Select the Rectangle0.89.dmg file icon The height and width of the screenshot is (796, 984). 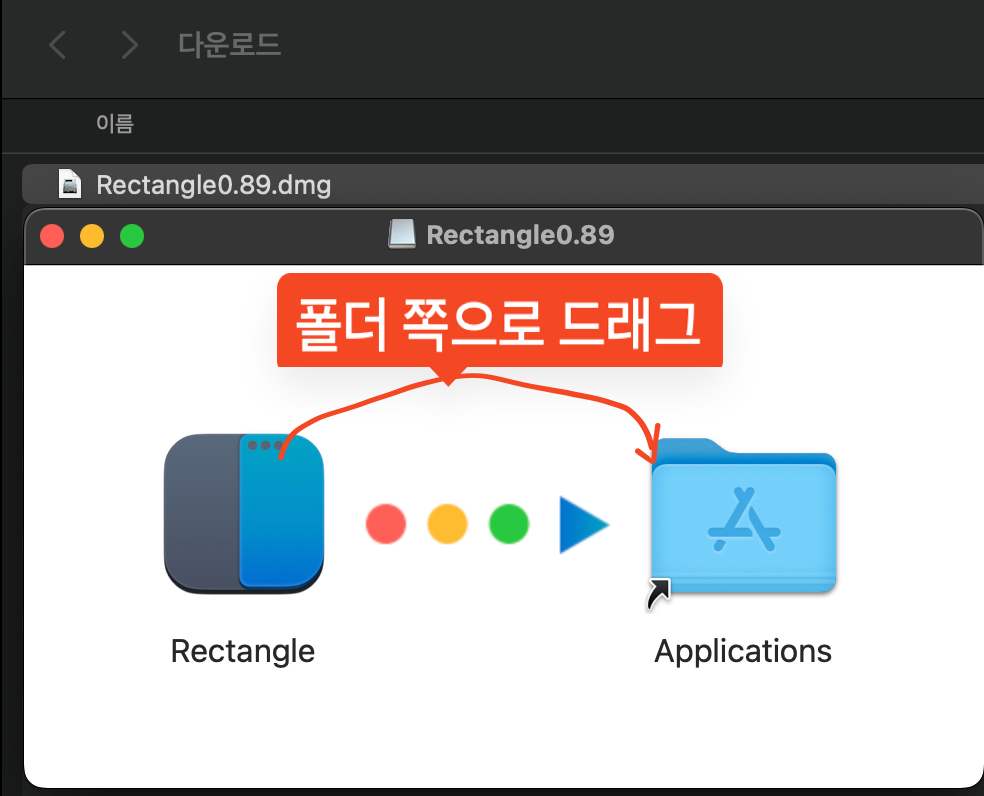pos(70,185)
